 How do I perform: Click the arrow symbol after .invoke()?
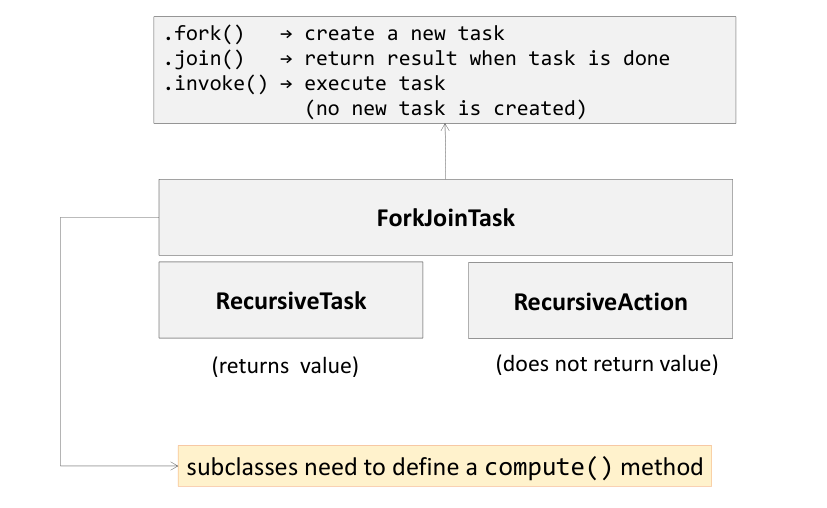coord(287,83)
